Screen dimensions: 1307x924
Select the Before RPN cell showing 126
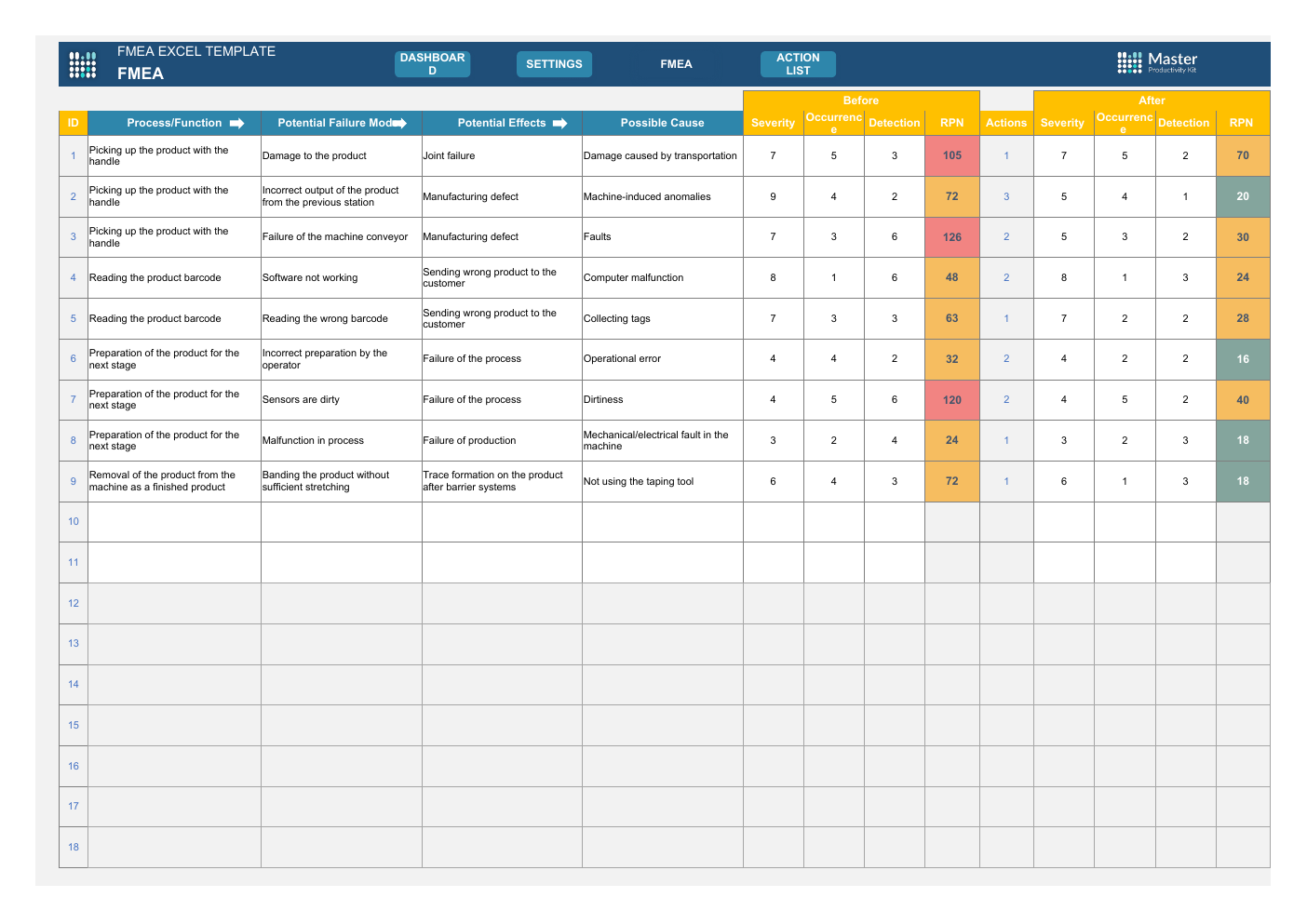[952, 237]
